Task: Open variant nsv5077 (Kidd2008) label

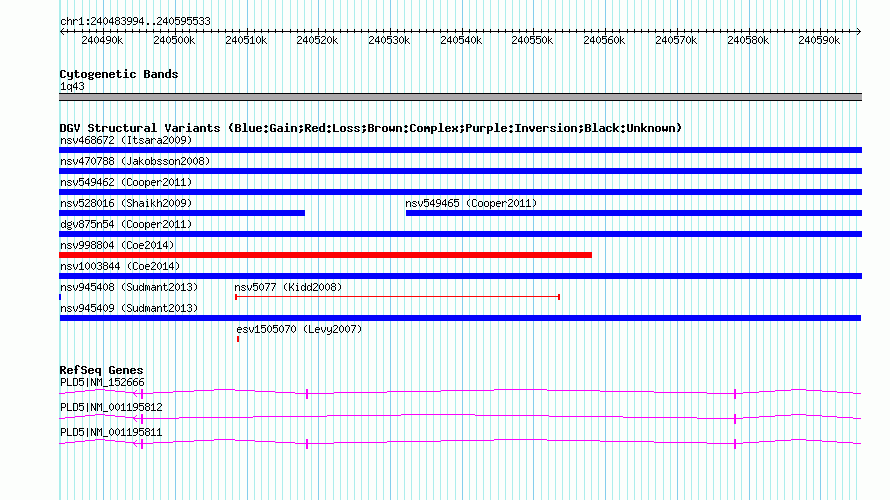Action: 288,287
